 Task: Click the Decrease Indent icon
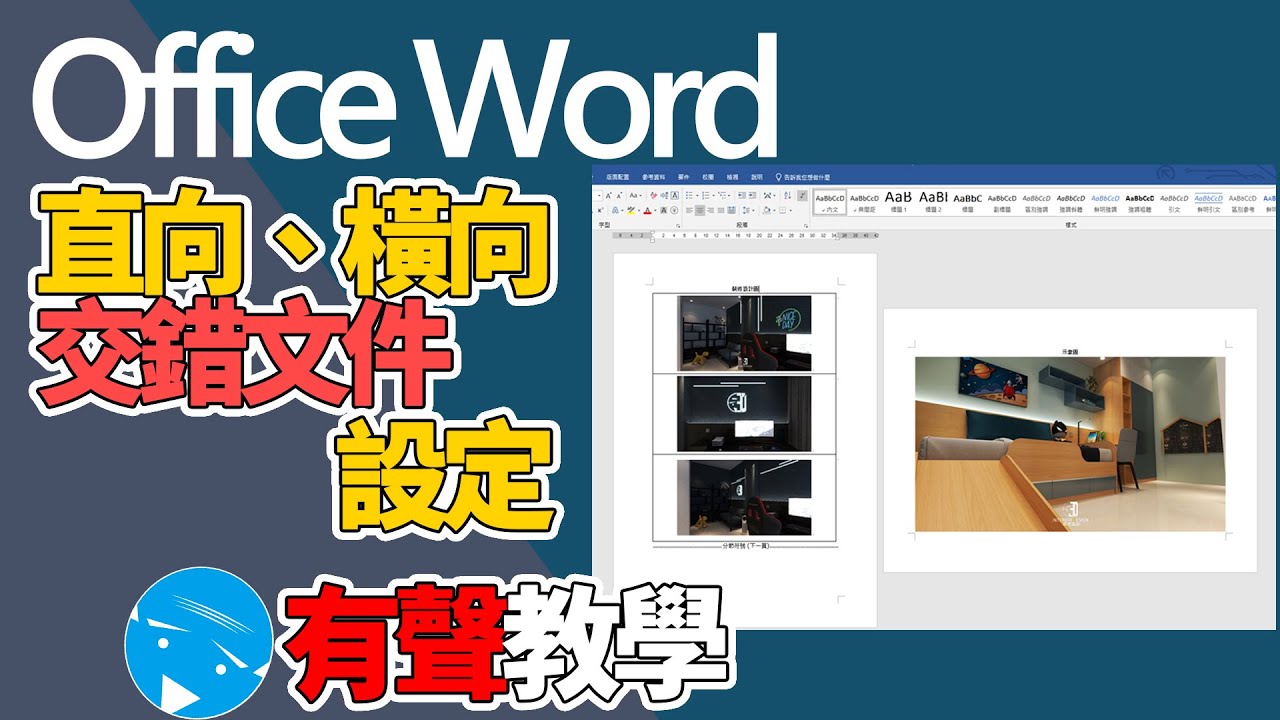[741, 195]
